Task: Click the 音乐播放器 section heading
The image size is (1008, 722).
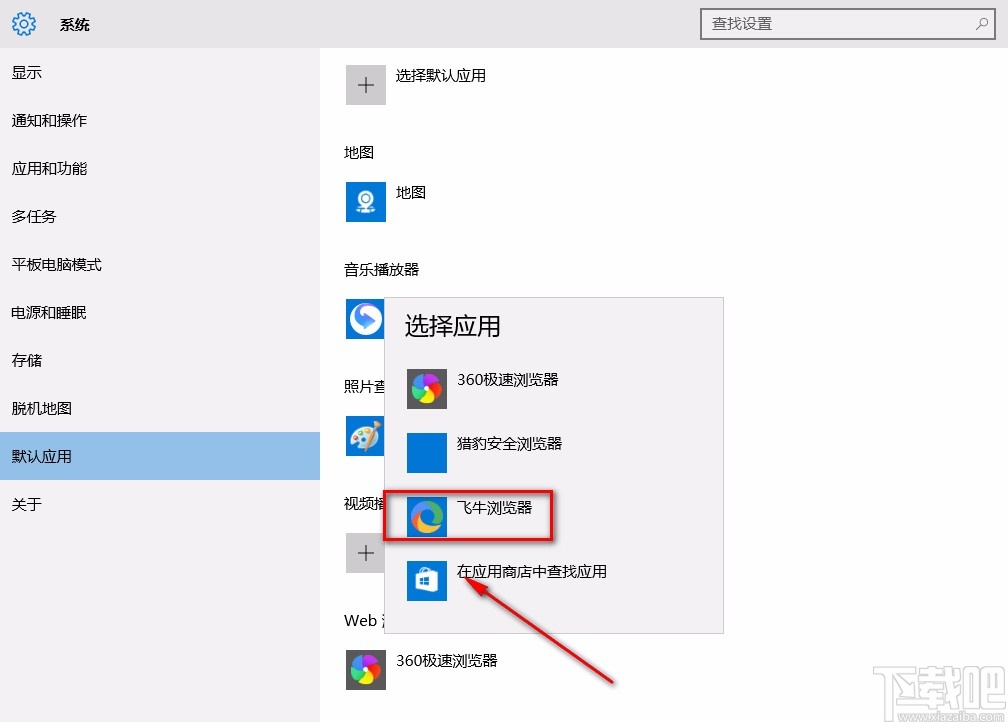Action: pos(381,269)
